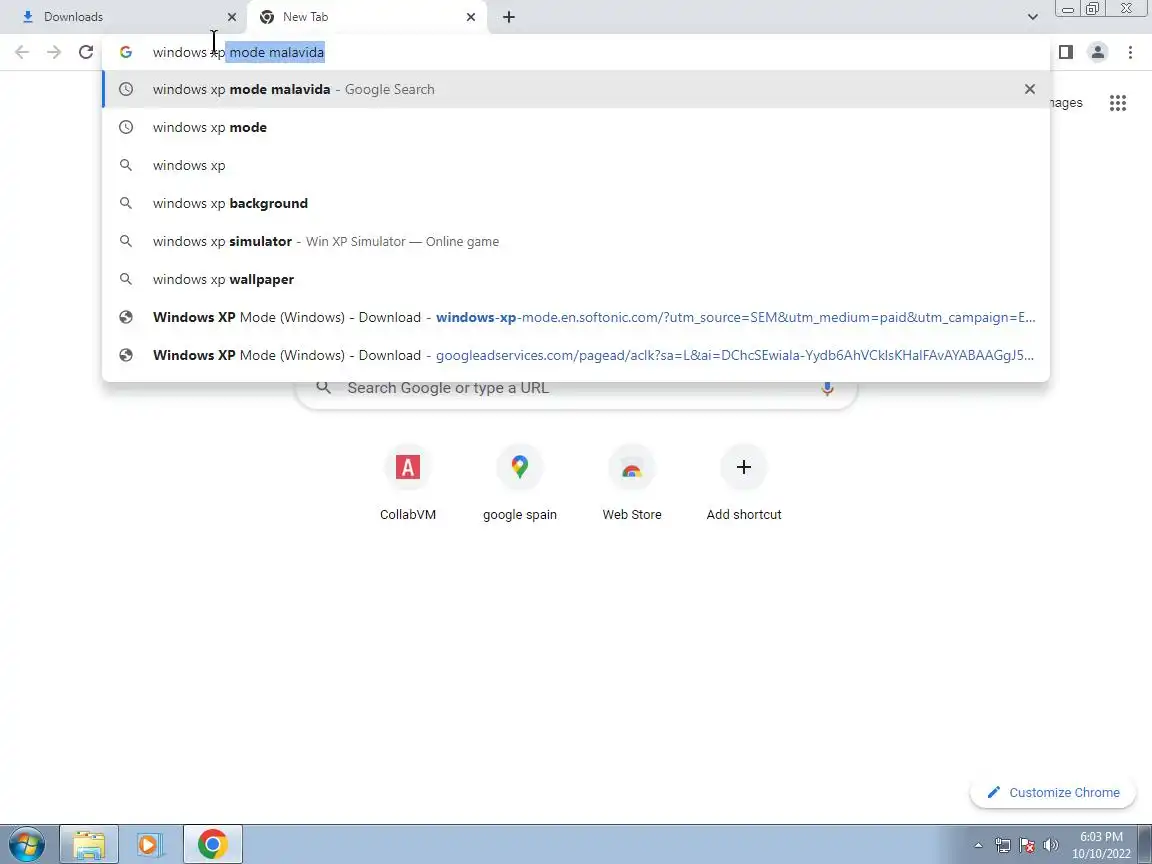Open the googleadservices Windows XP Mode link
Viewport: 1152px width, 864px height.
pyautogui.click(x=576, y=356)
